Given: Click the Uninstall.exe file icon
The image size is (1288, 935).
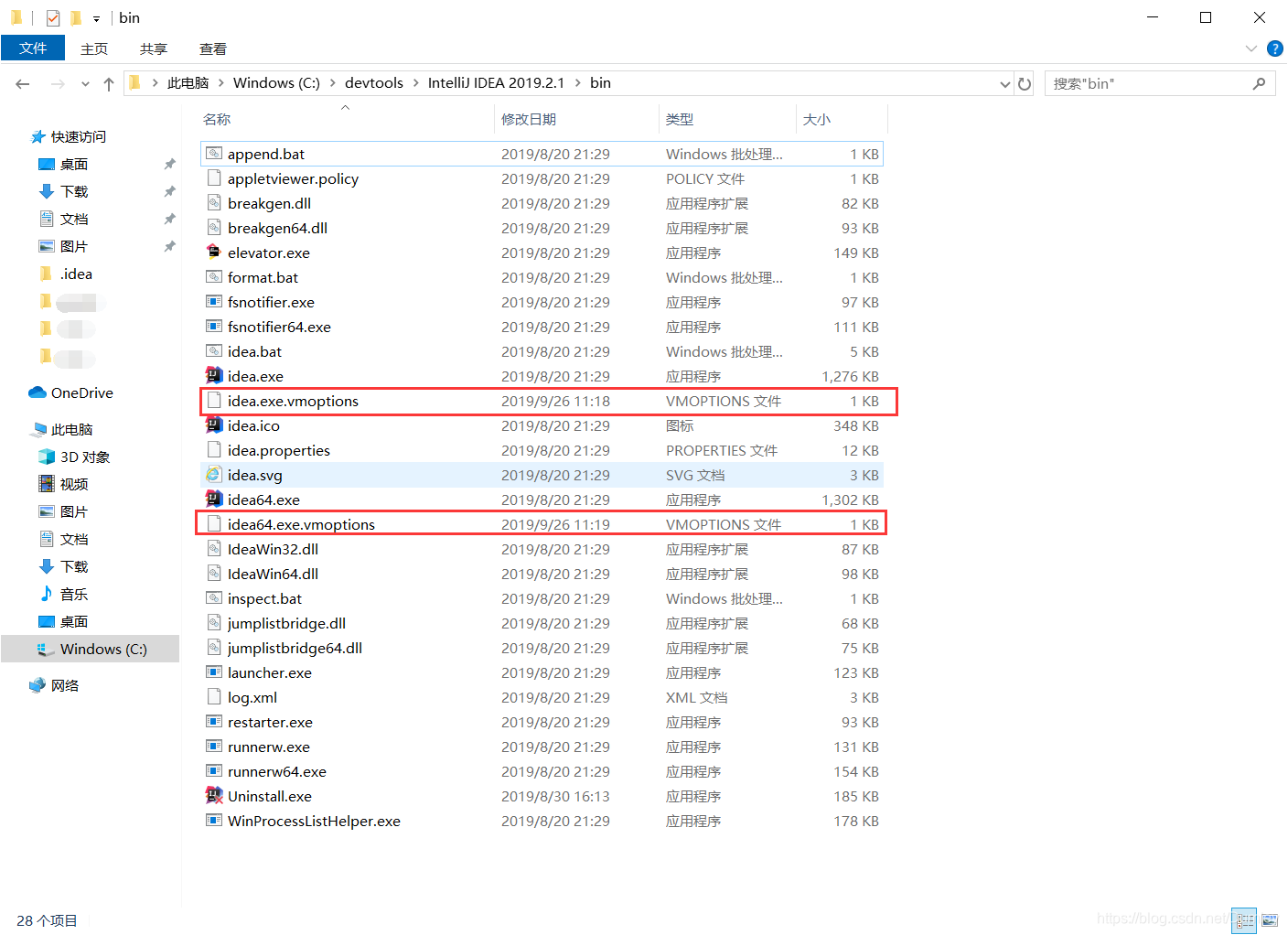Looking at the screenshot, I should [214, 796].
